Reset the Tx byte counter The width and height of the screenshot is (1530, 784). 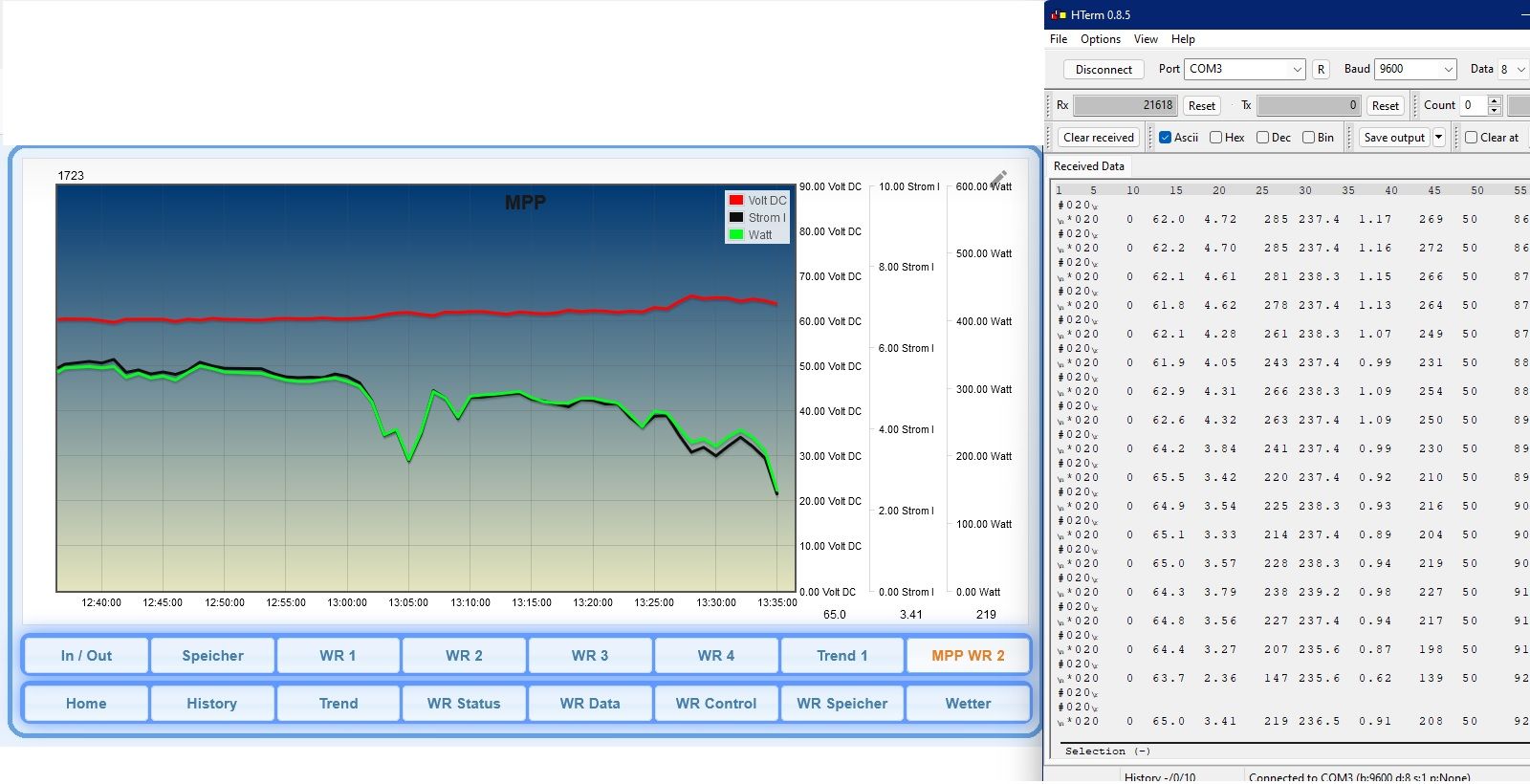(x=1385, y=106)
